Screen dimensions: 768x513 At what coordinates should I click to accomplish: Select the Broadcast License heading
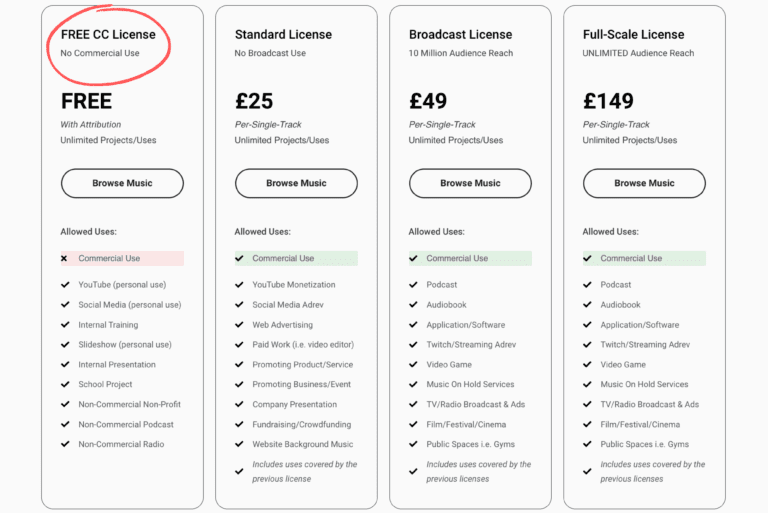(460, 35)
